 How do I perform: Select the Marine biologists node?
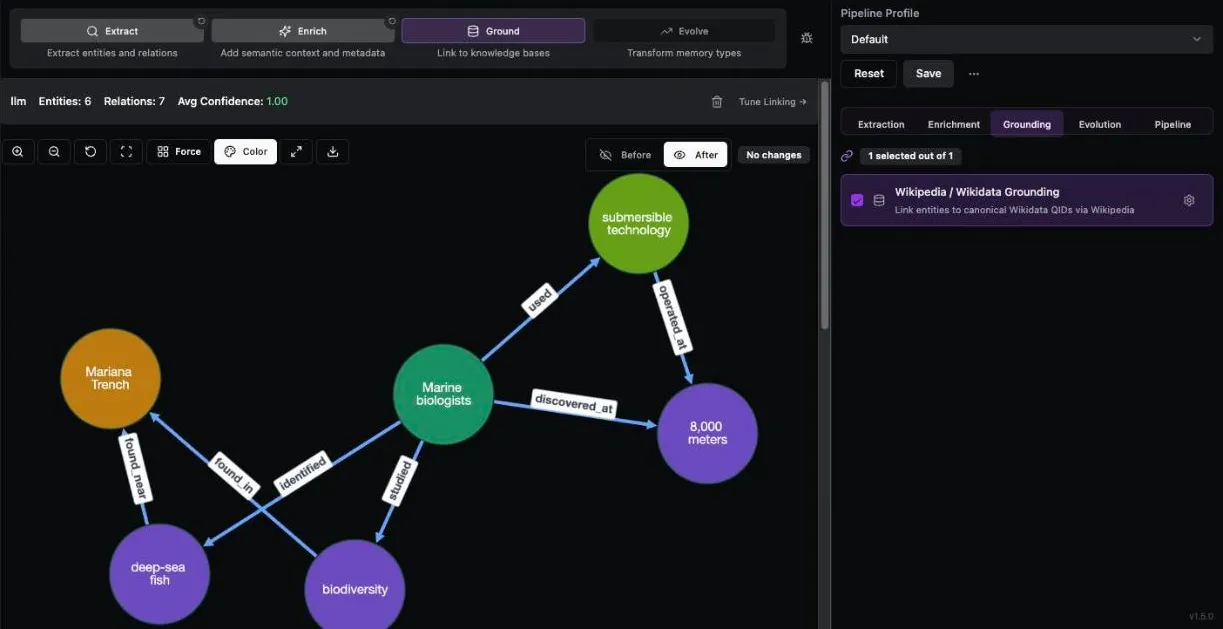point(443,394)
